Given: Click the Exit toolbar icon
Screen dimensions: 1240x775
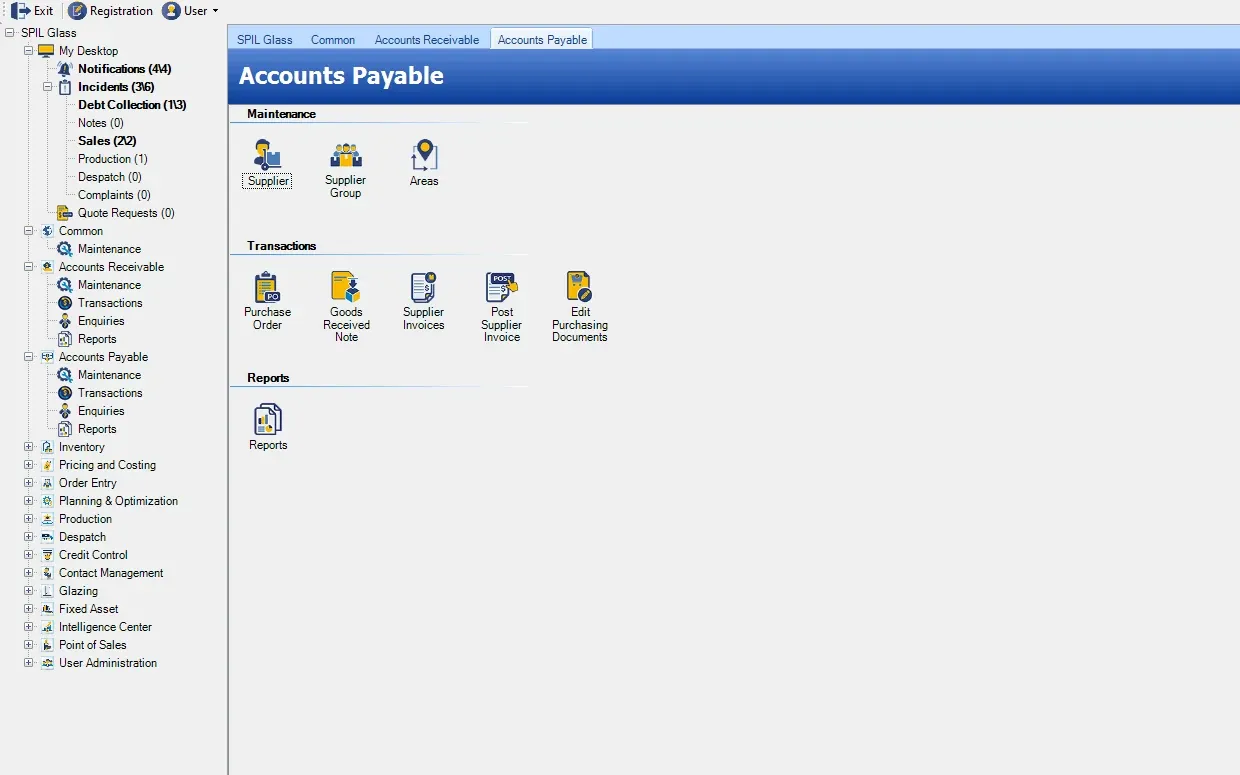Looking at the screenshot, I should (x=20, y=11).
